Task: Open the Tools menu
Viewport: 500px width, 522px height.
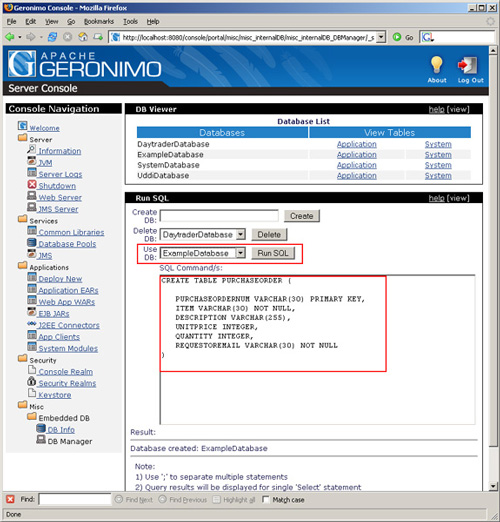Action: tap(130, 22)
